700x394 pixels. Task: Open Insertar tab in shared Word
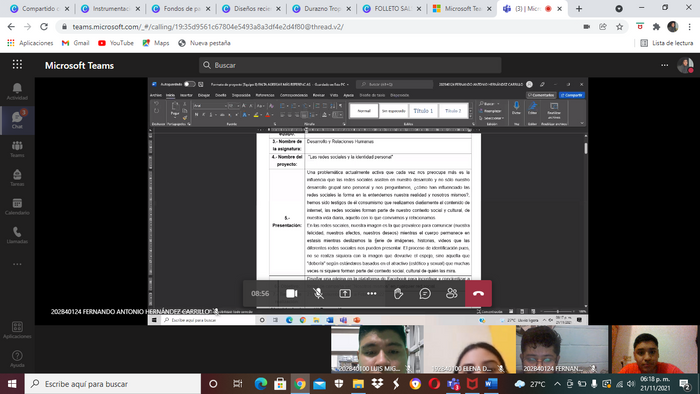(186, 95)
